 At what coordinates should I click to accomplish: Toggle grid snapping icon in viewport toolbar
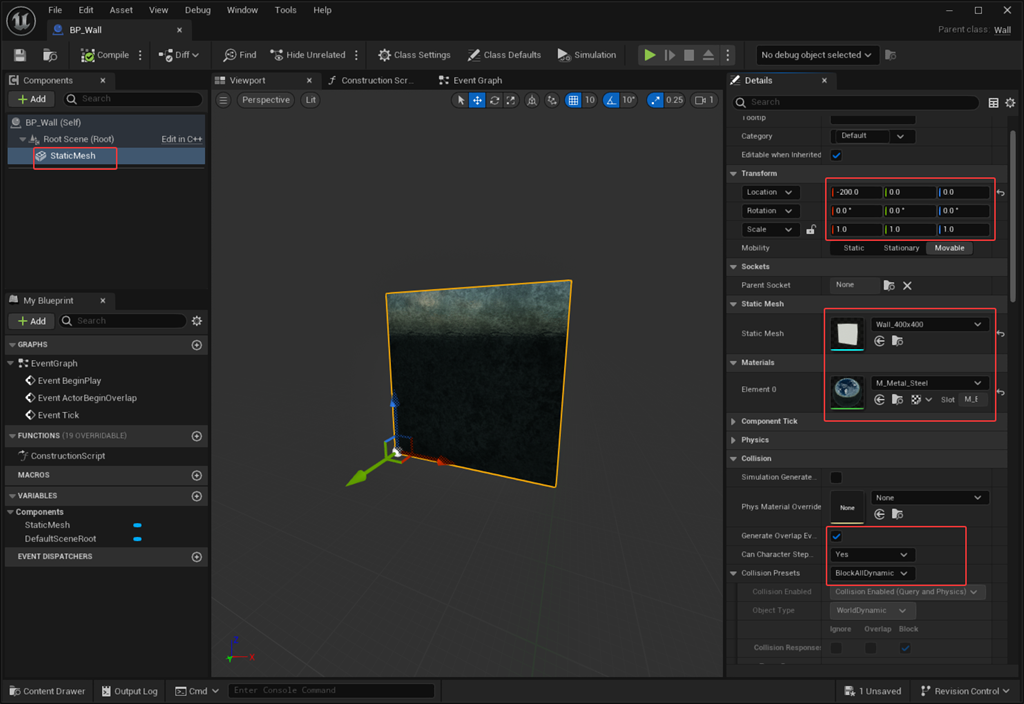[x=573, y=100]
